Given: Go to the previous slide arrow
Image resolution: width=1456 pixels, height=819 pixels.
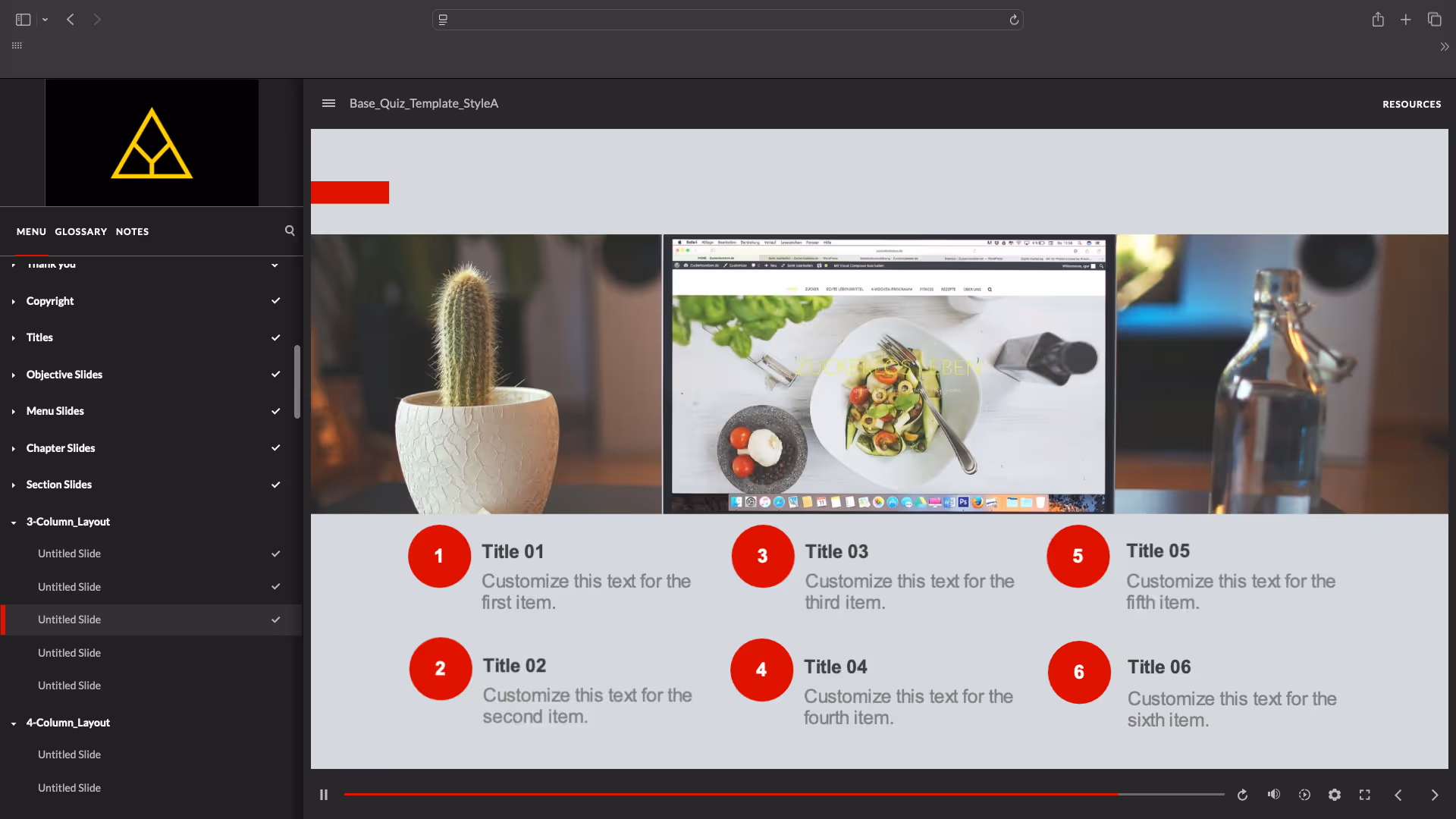Looking at the screenshot, I should (1398, 795).
